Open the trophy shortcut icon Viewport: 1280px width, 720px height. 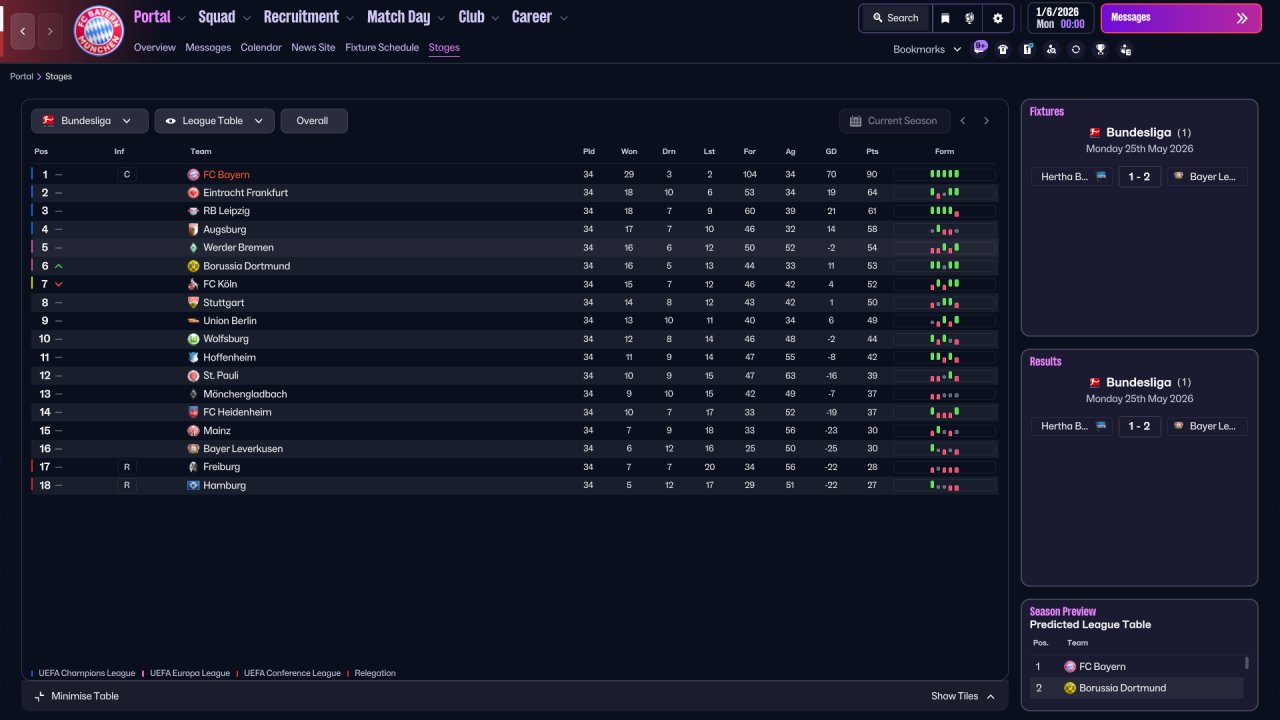pyautogui.click(x=1100, y=49)
